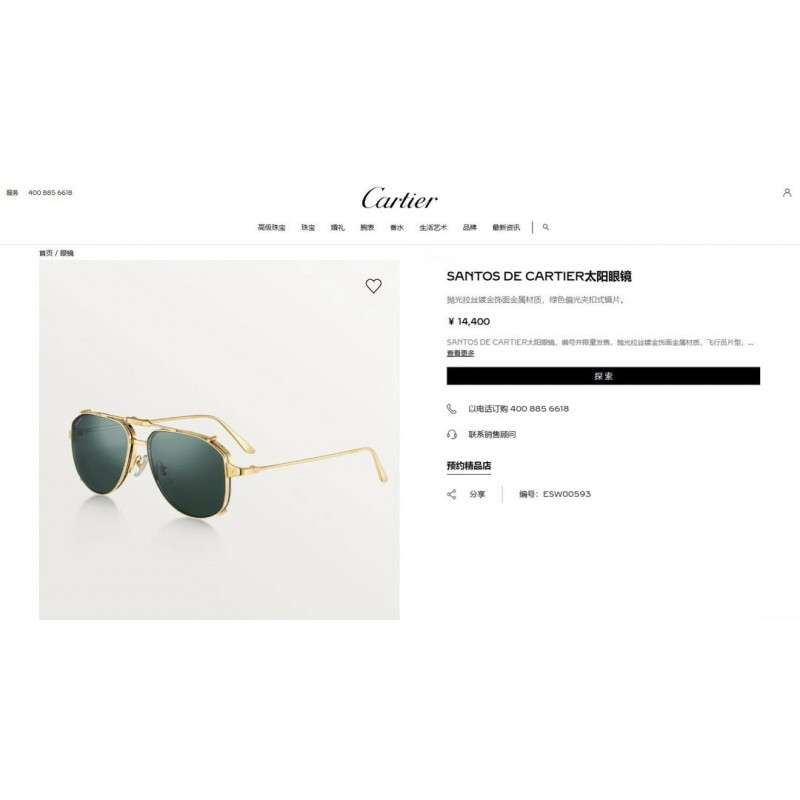Image resolution: width=800 pixels, height=800 pixels.
Task: Click the phone icon beside order by phone
Action: click(452, 409)
